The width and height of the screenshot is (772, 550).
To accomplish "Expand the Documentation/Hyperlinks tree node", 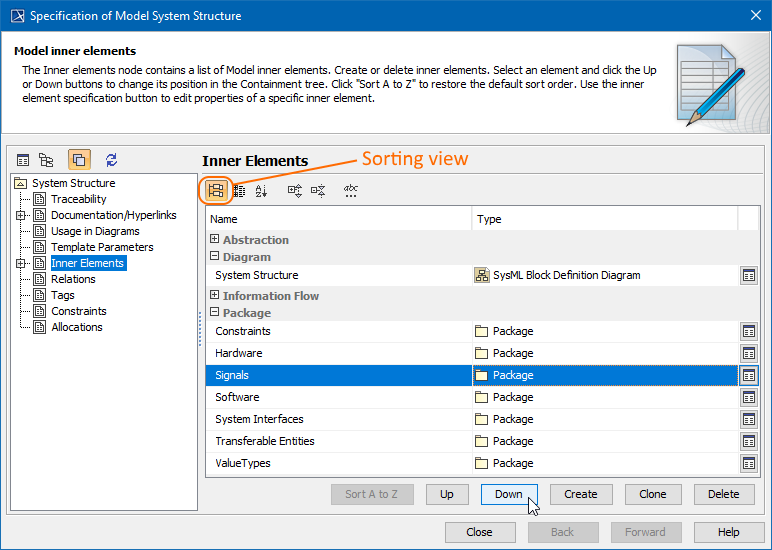I will pyautogui.click(x=21, y=215).
